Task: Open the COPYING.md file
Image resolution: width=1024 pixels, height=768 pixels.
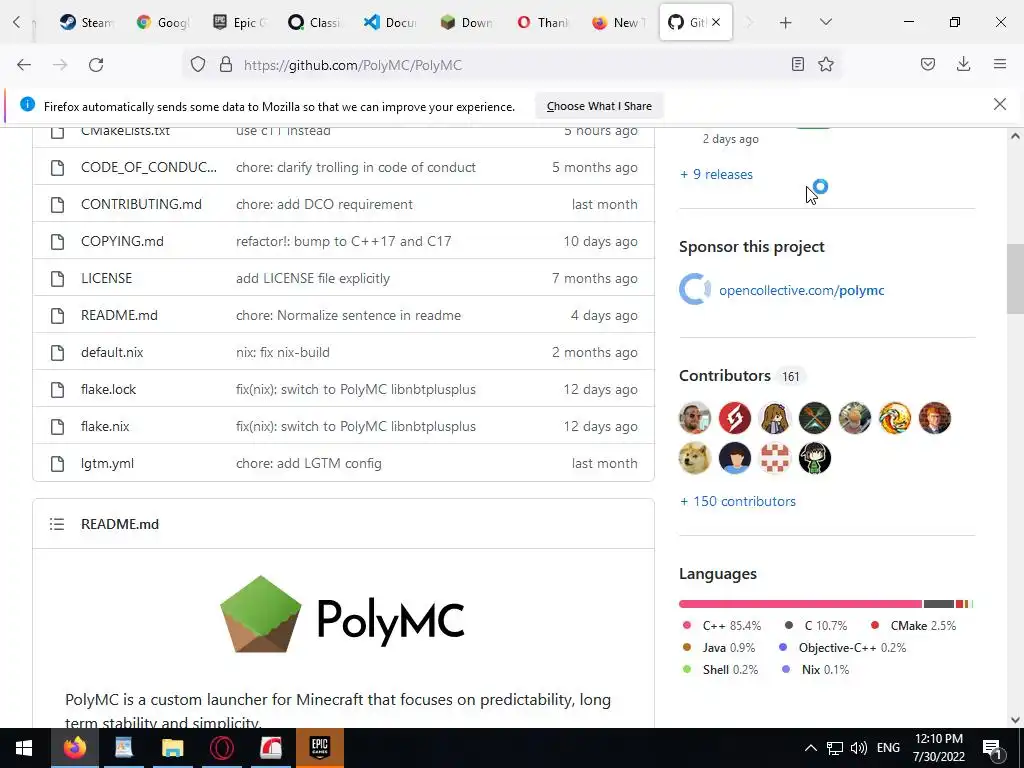Action: click(x=122, y=241)
